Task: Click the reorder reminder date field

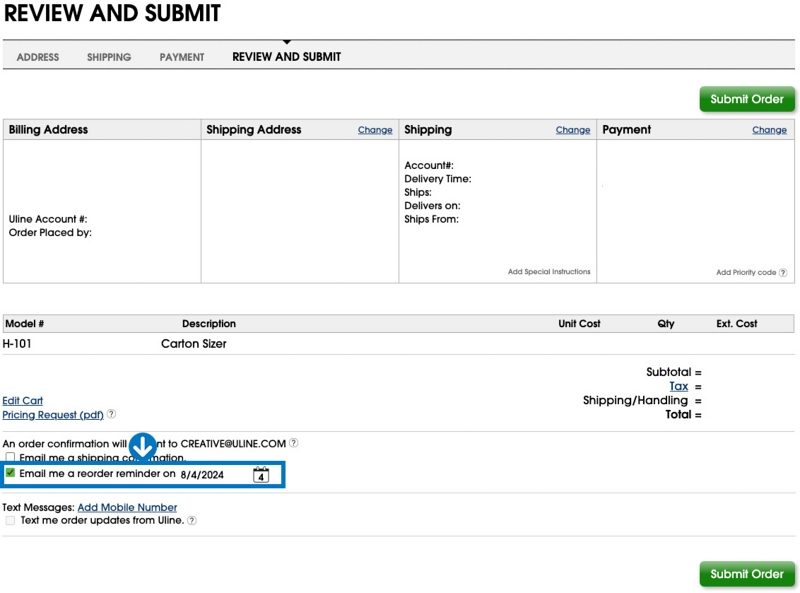Action: (x=213, y=475)
